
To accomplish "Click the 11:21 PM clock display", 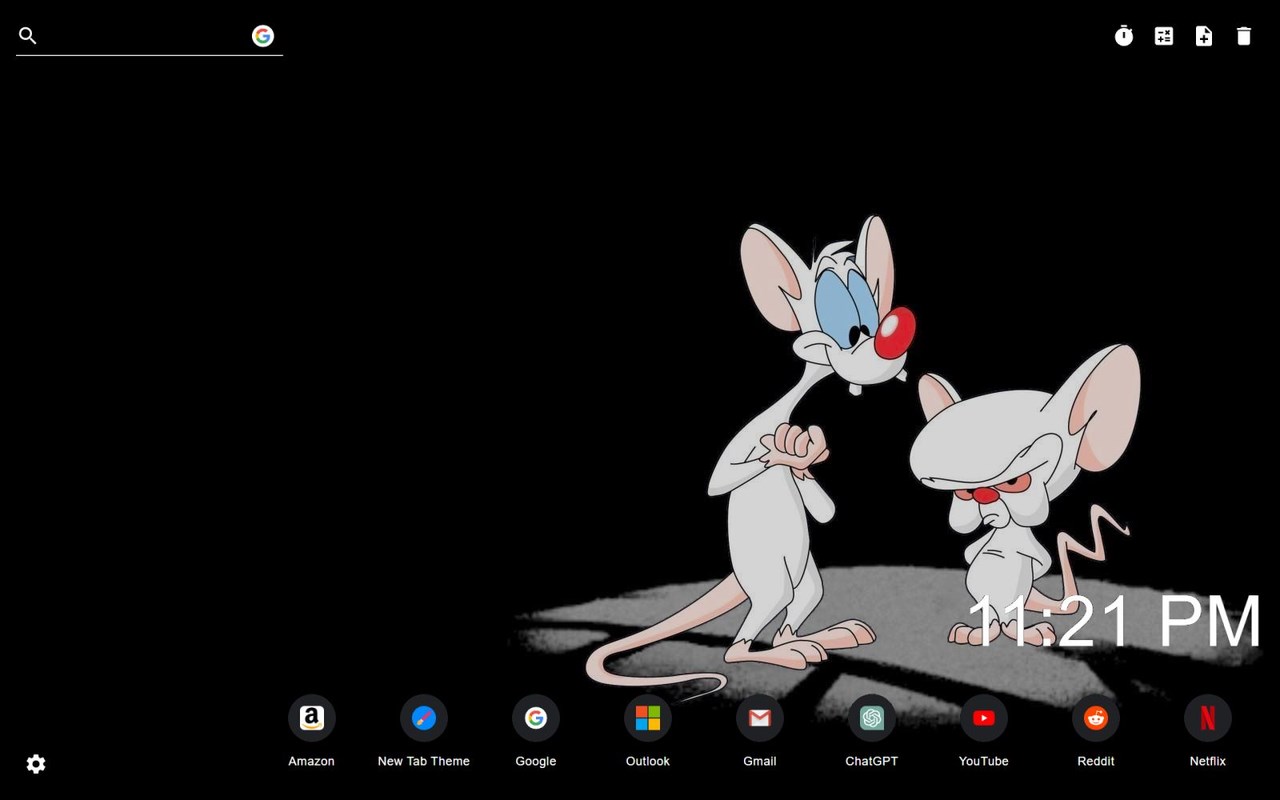I will pyautogui.click(x=1115, y=622).
